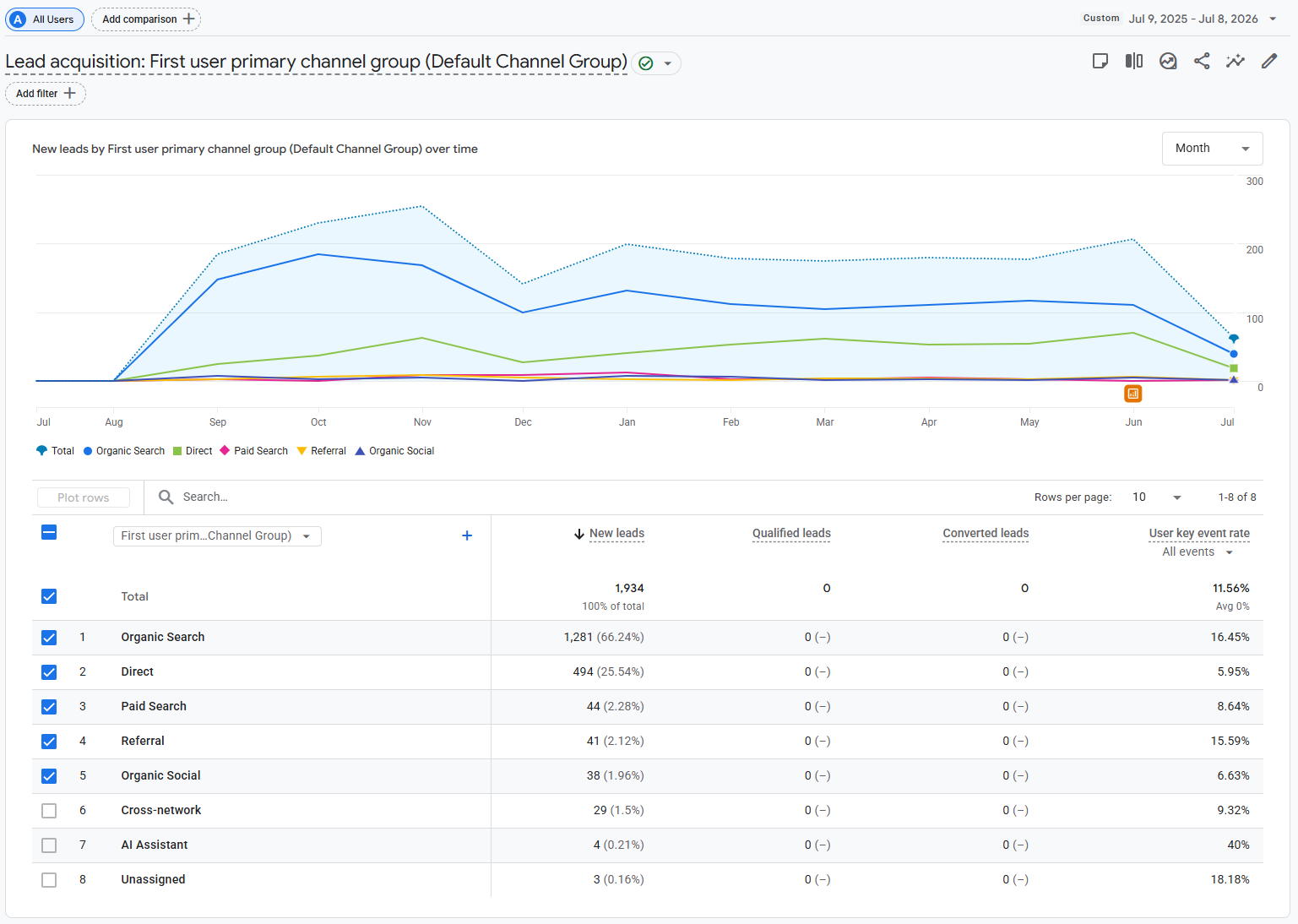Click the Direct legend swatch
The image size is (1298, 924).
tap(177, 451)
